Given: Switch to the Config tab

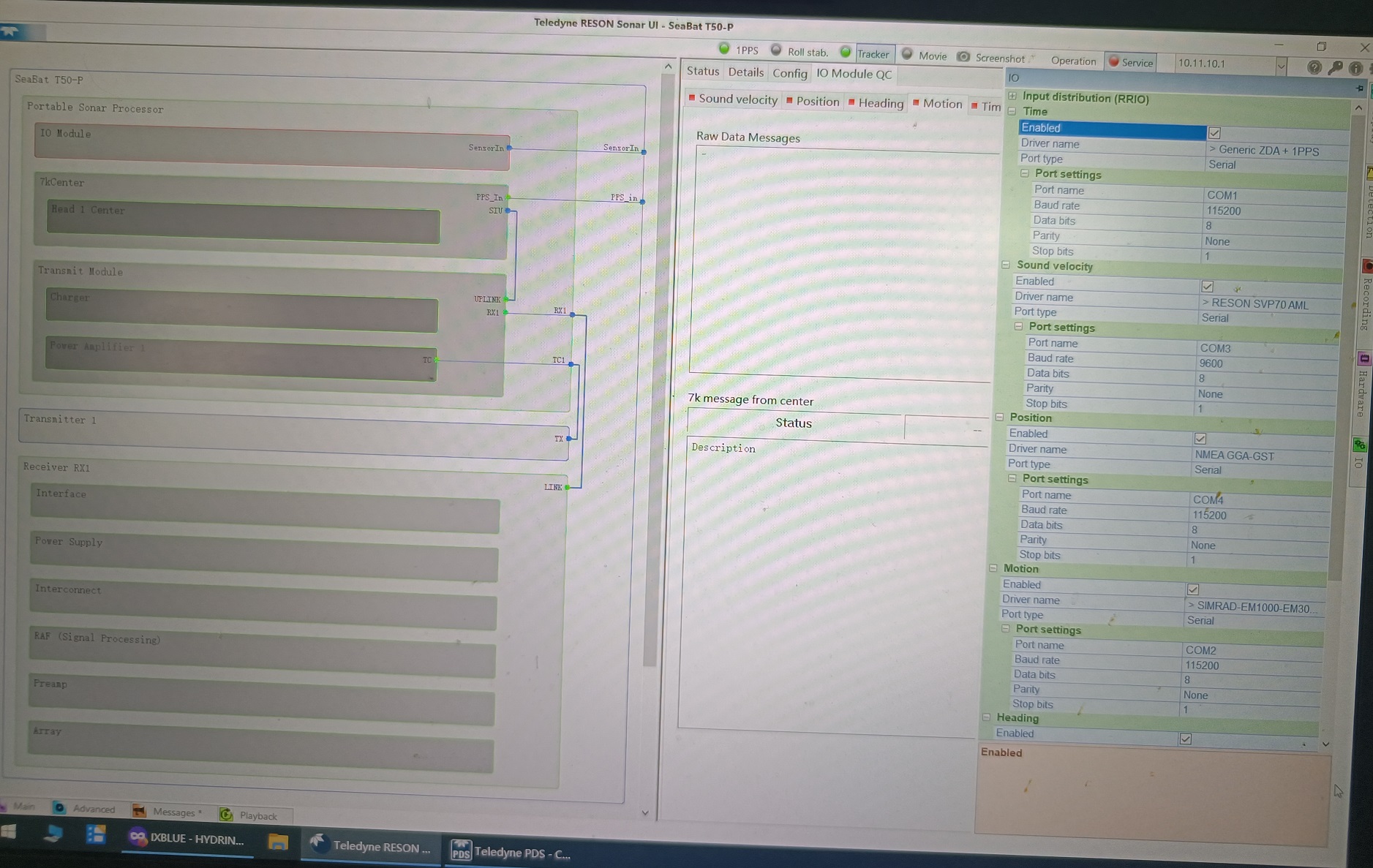Looking at the screenshot, I should (790, 73).
